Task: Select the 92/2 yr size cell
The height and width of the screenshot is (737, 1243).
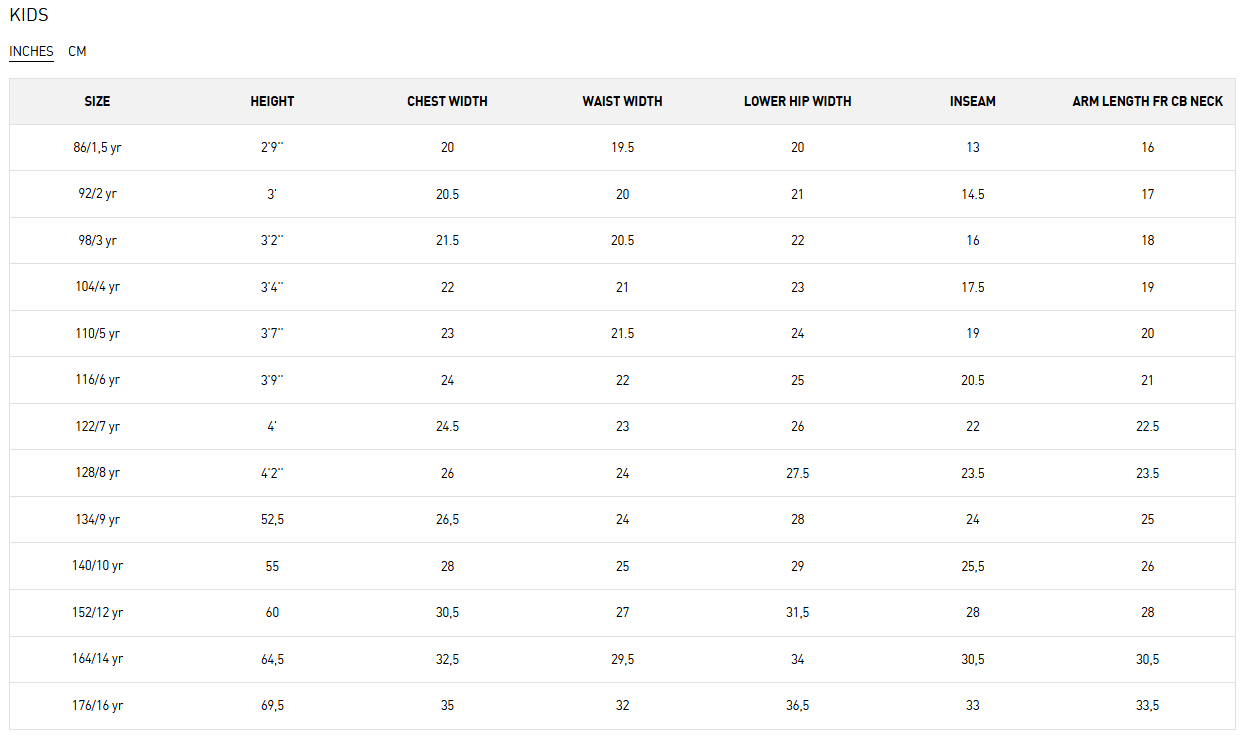Action: click(x=97, y=194)
